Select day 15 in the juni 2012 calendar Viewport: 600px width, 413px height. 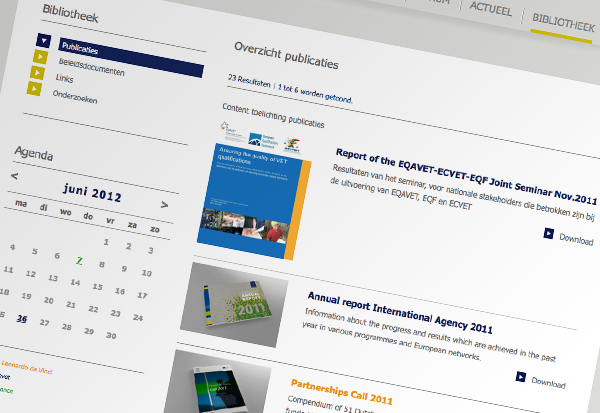pos(98,287)
